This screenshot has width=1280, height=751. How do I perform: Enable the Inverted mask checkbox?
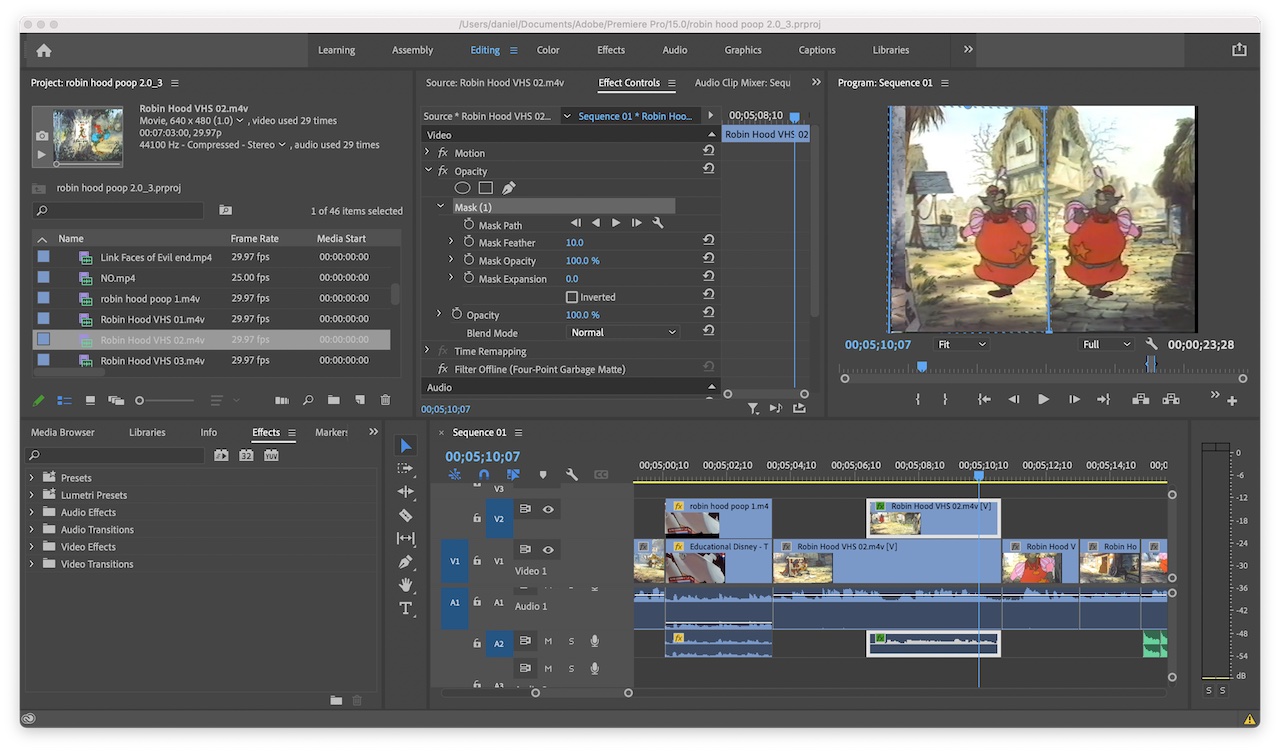coord(572,297)
